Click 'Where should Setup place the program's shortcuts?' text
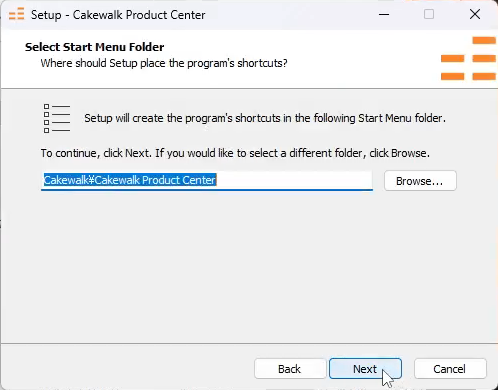This screenshot has width=498, height=390. click(x=164, y=63)
